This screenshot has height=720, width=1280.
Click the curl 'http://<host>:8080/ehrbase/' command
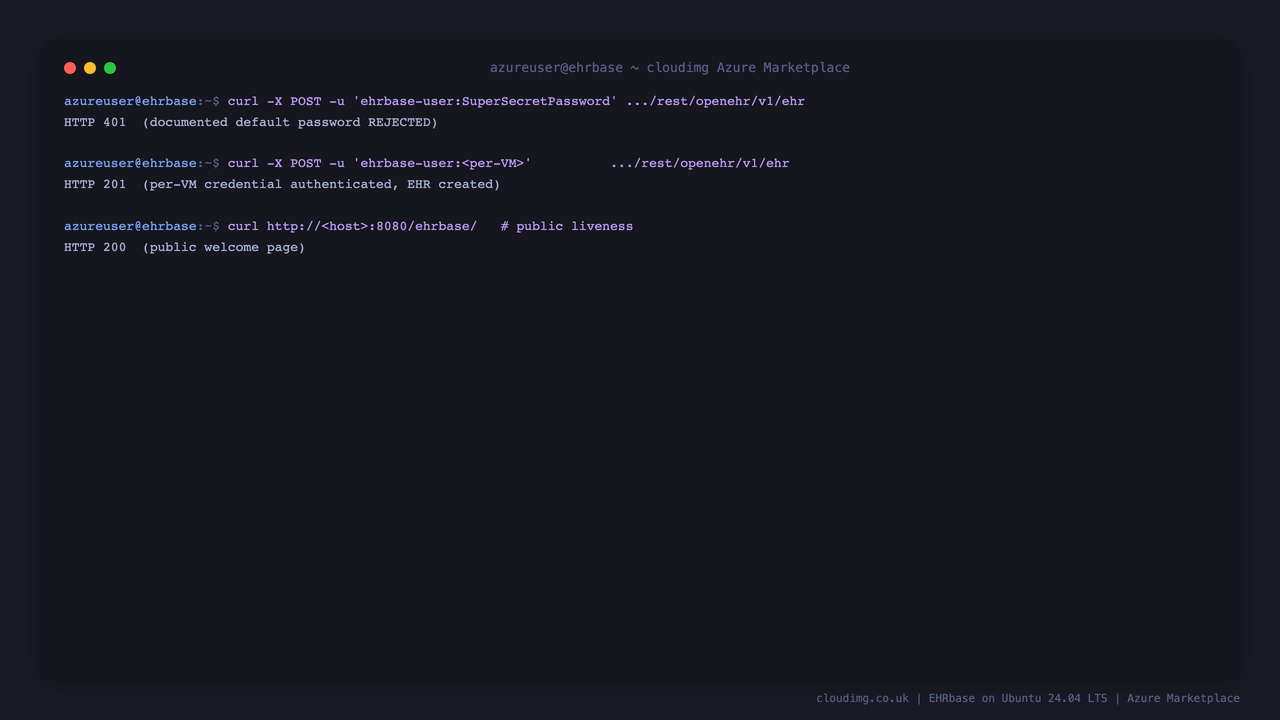pyautogui.click(x=352, y=226)
